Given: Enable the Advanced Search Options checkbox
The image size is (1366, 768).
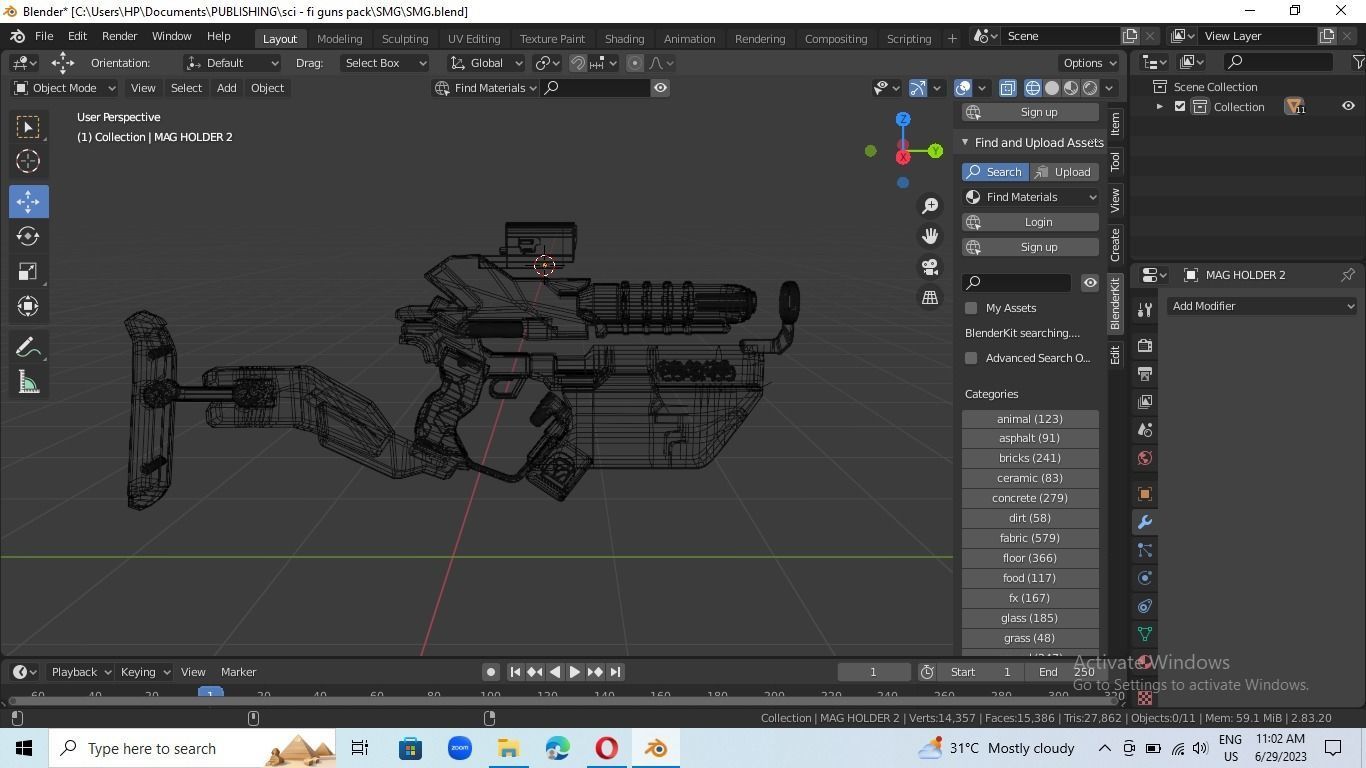Looking at the screenshot, I should coord(971,358).
